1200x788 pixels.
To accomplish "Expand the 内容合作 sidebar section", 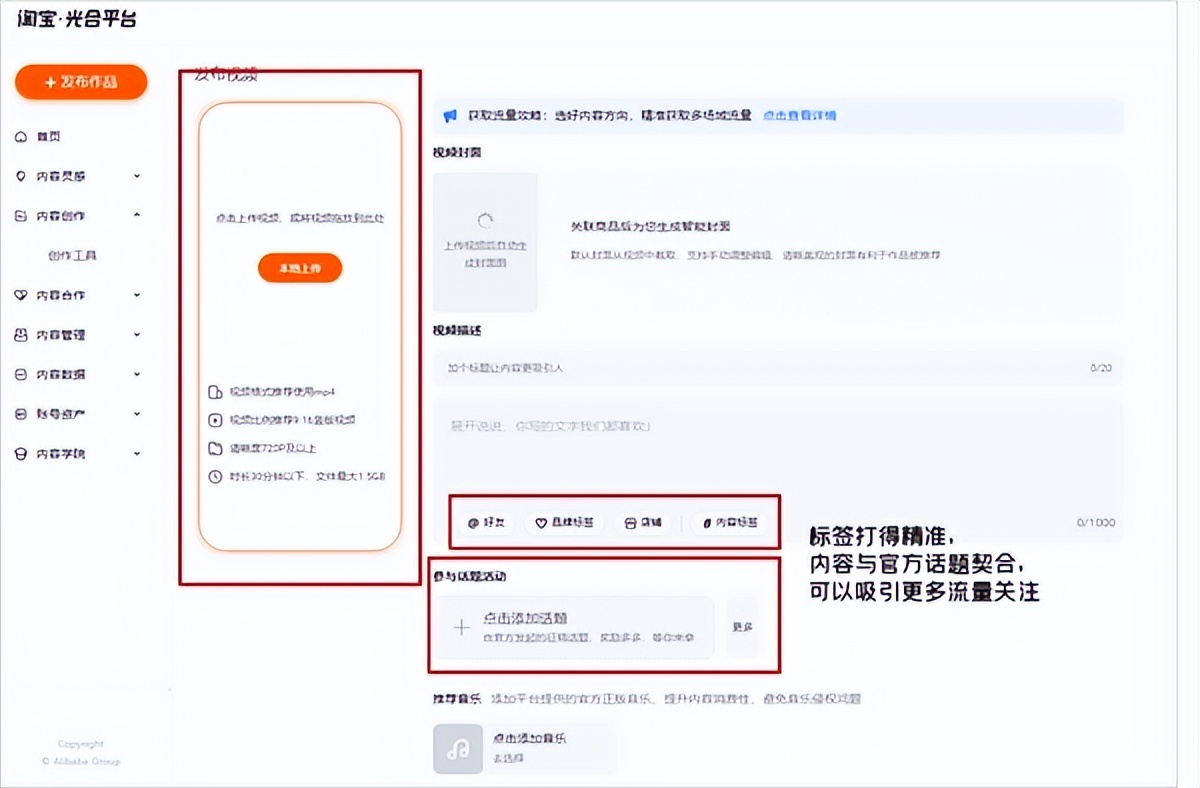I will 137,295.
